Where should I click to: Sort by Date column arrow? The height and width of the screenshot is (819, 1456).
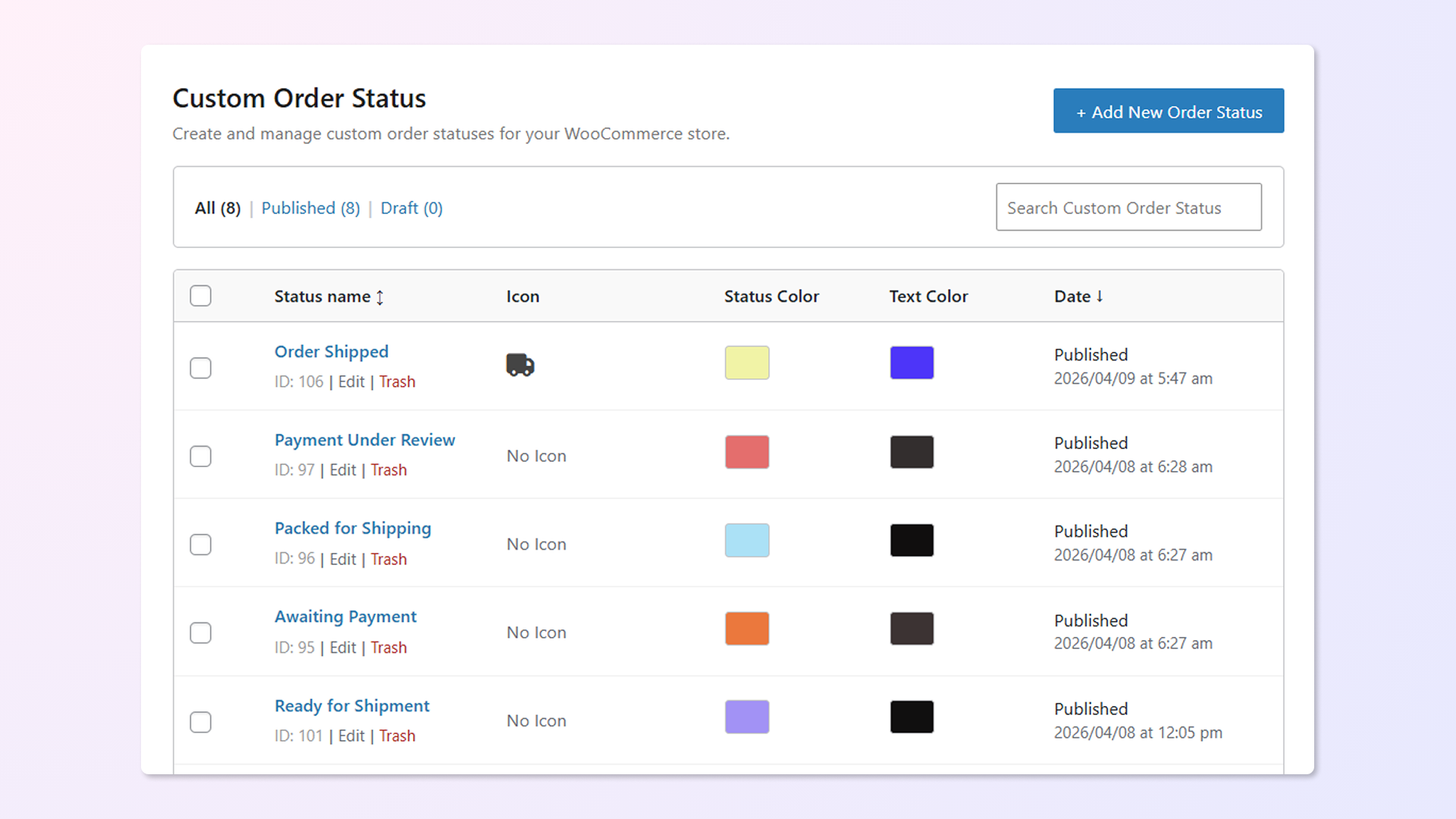1099,297
